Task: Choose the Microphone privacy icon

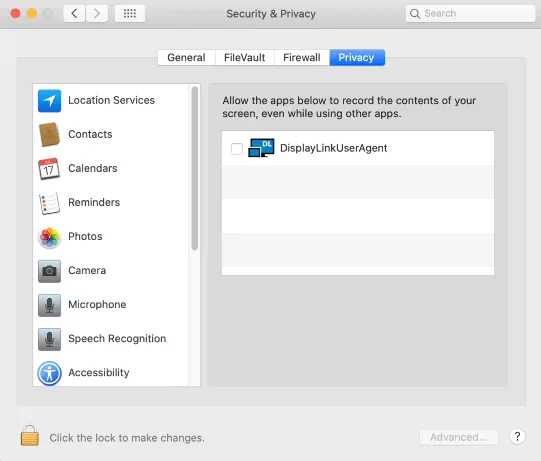Action: [49, 305]
